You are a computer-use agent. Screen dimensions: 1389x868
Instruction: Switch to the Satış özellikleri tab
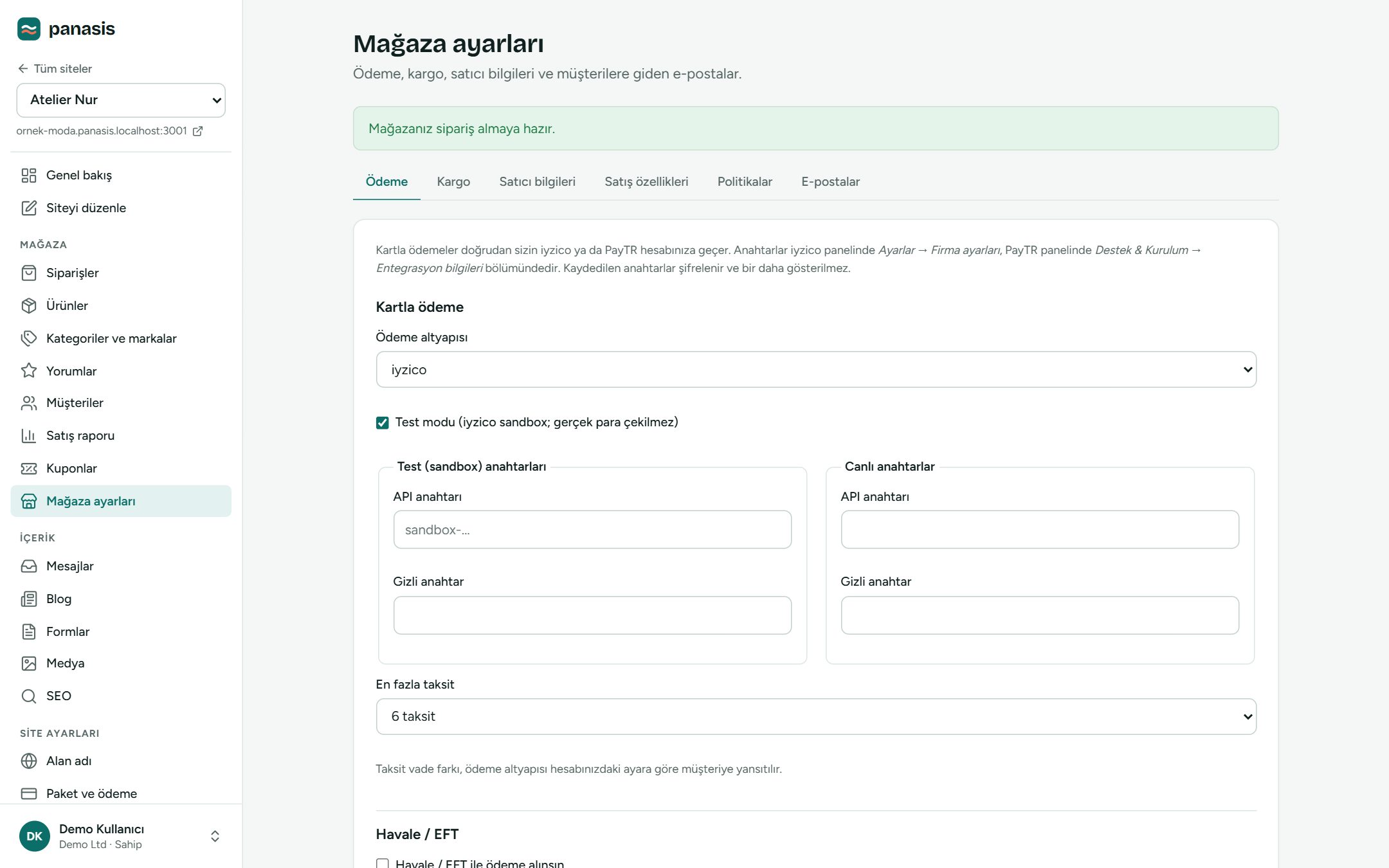click(646, 182)
